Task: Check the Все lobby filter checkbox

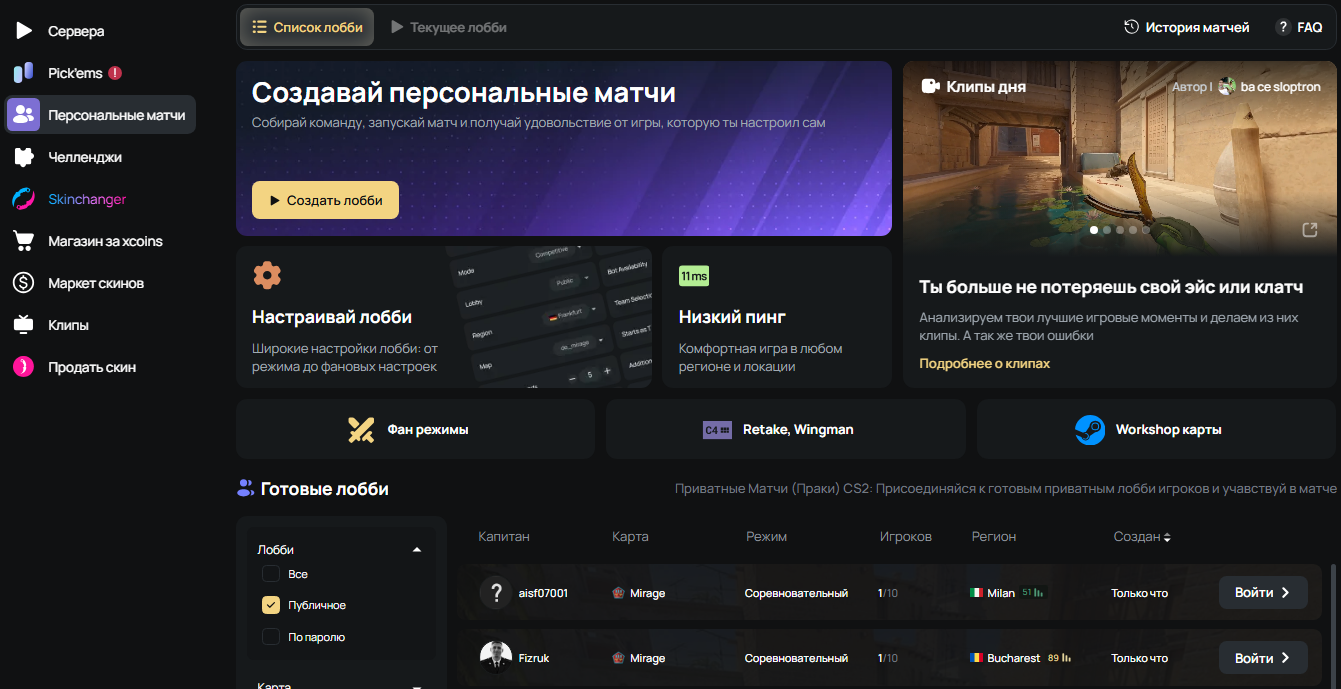Action: pyautogui.click(x=270, y=574)
